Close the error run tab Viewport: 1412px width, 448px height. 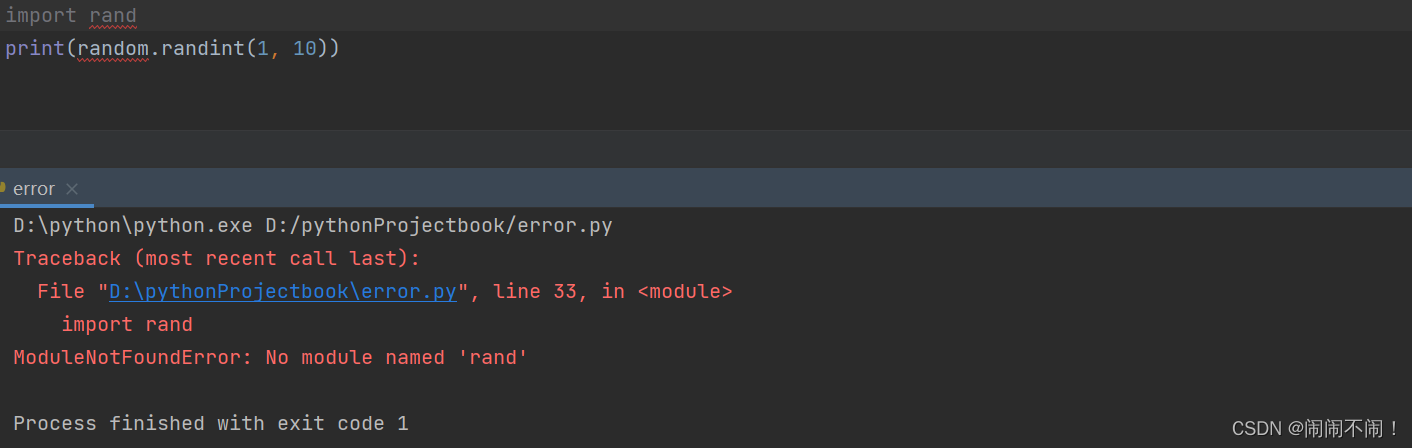[72, 189]
